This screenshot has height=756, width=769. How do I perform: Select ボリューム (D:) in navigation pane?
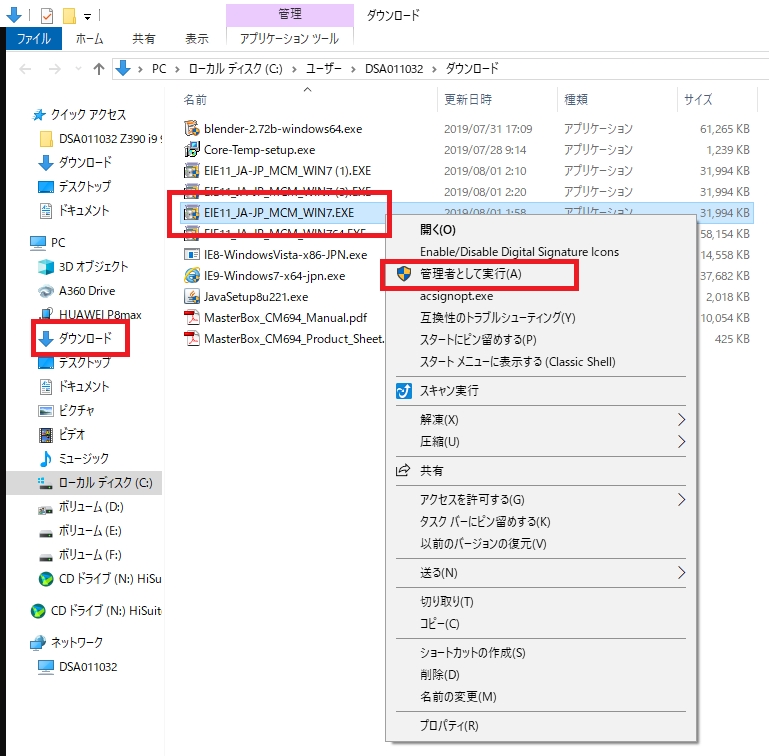coord(91,507)
